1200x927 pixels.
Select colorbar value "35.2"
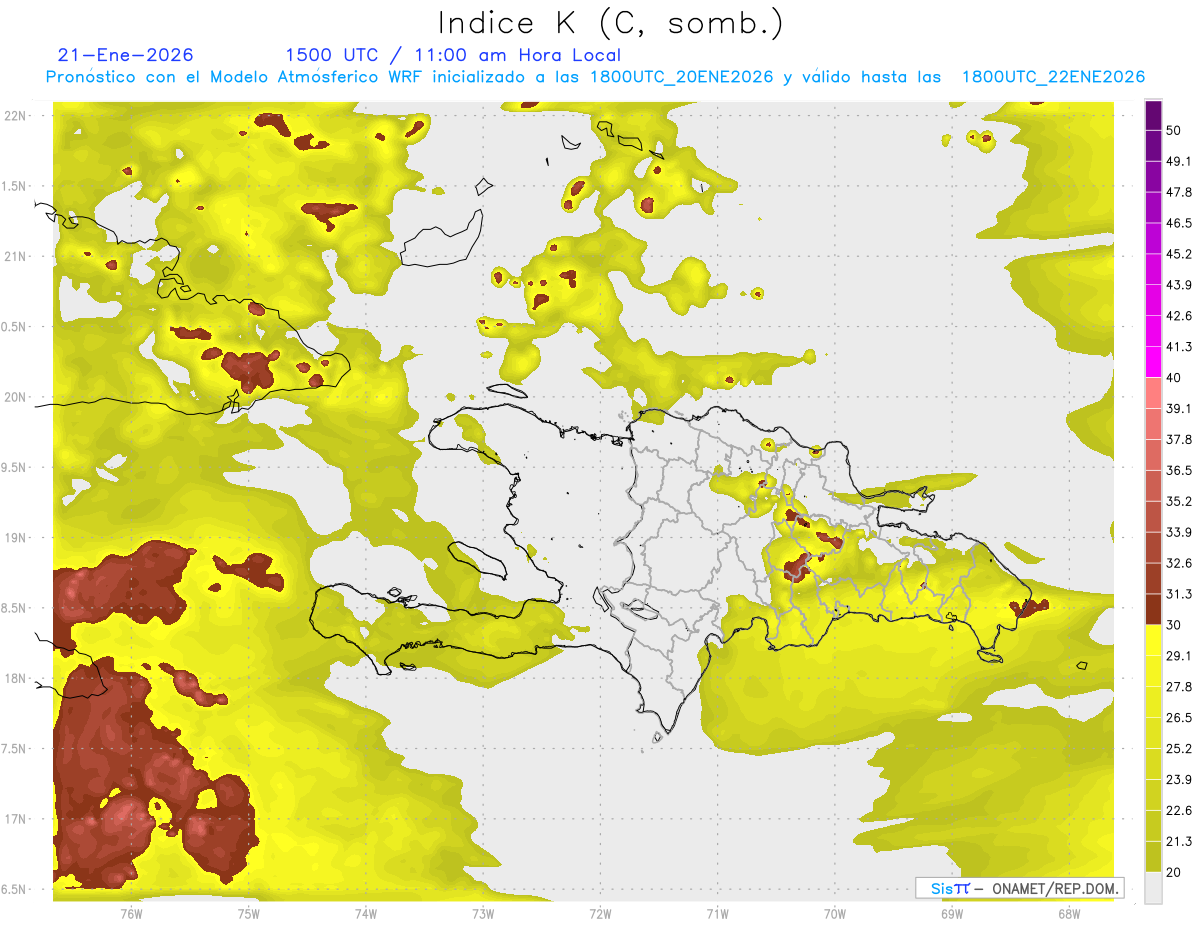click(x=1179, y=501)
